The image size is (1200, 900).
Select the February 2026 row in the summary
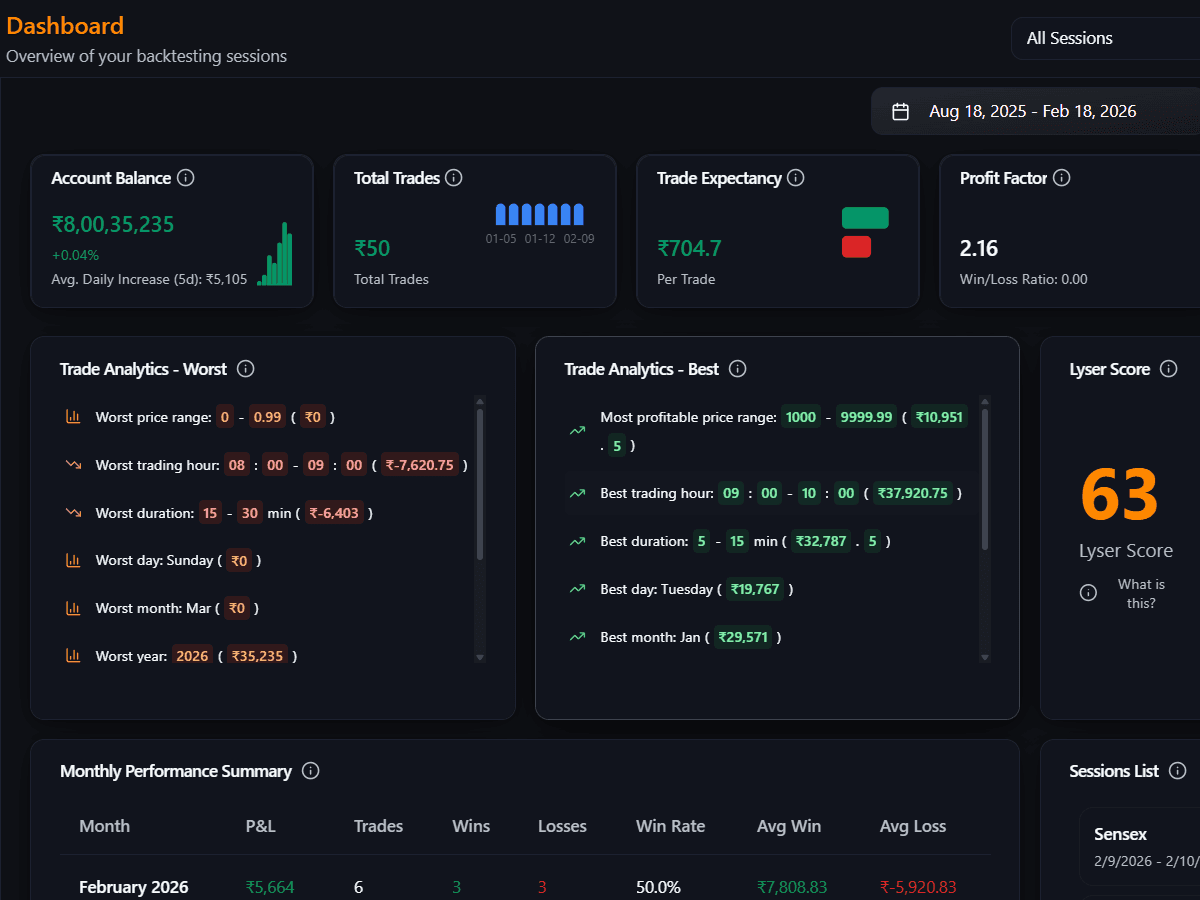pyautogui.click(x=134, y=887)
